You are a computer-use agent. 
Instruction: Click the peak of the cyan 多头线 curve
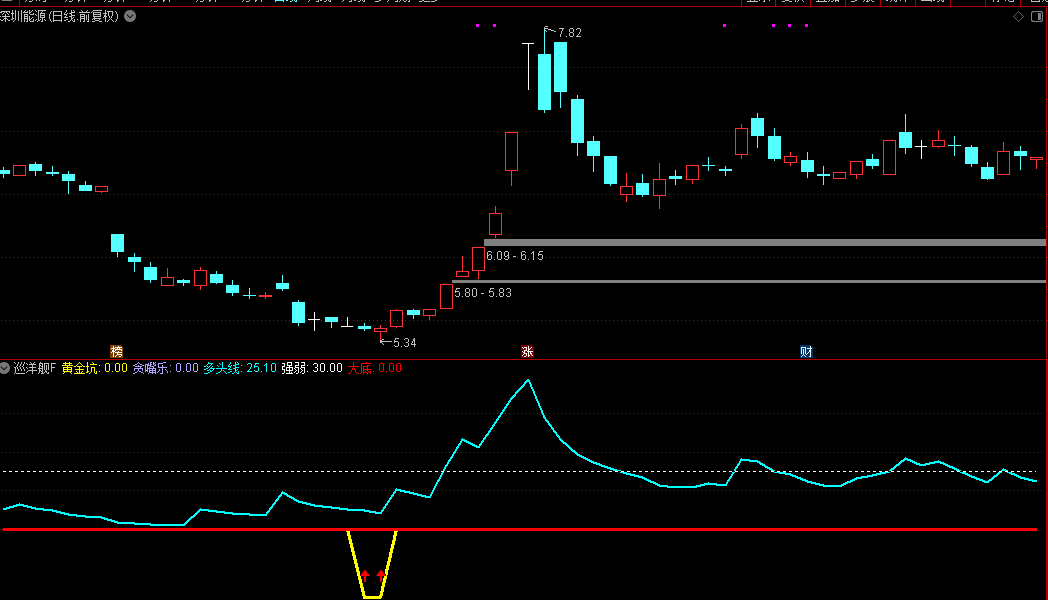[528, 381]
